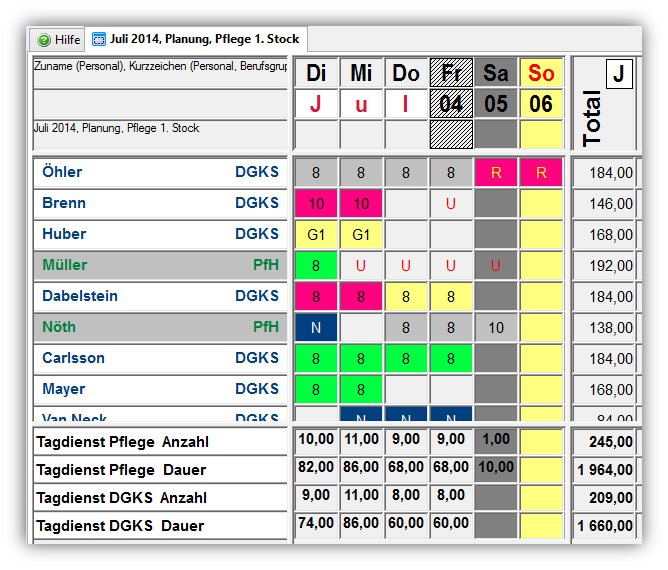Screen dimensions: 668x570
Task: Click Brenn's red U cell on Friday
Action: coord(451,204)
